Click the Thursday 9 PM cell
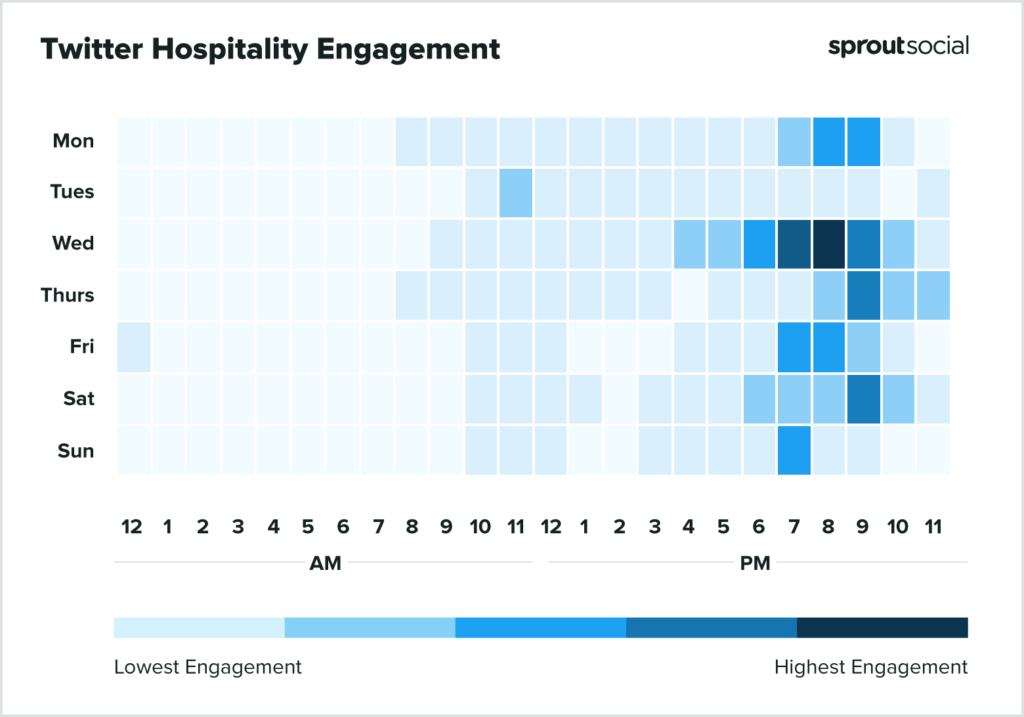This screenshot has height=717, width=1024. [864, 296]
